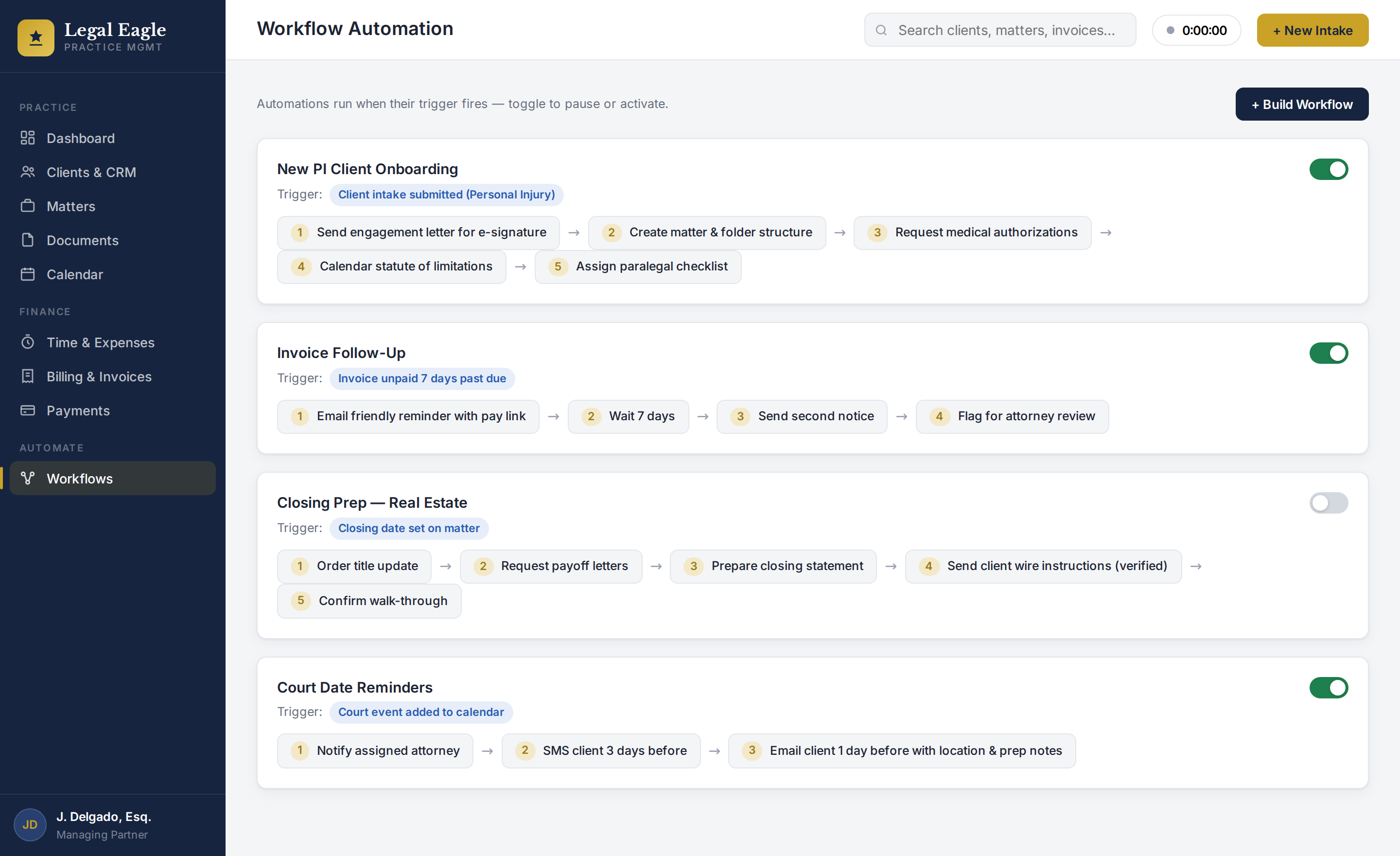Select step Order title update

pyautogui.click(x=354, y=566)
